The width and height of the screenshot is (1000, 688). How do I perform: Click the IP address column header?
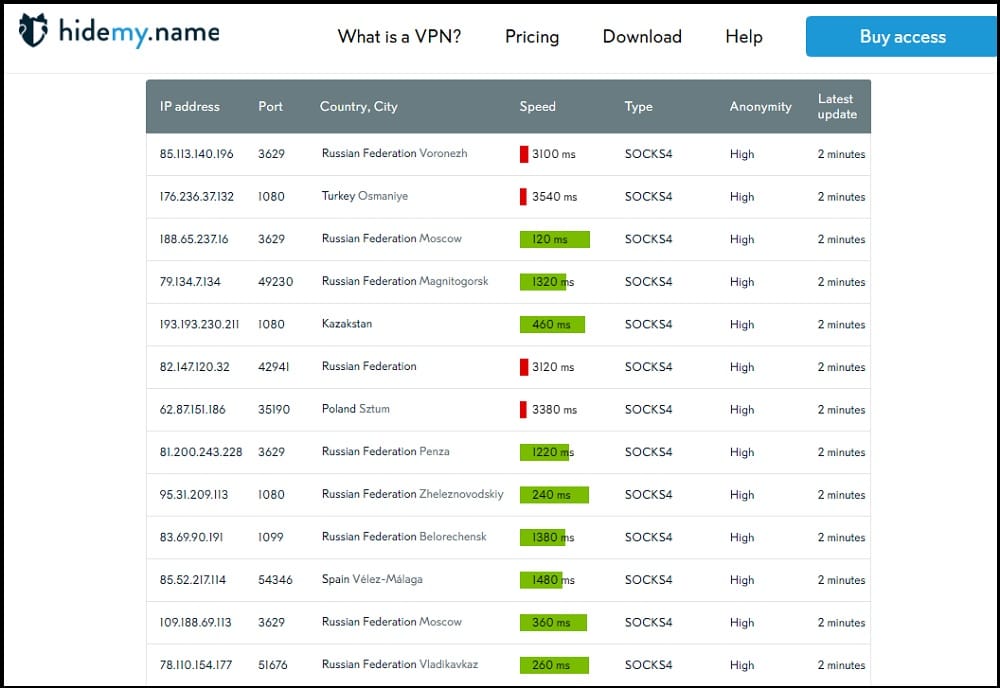click(189, 106)
